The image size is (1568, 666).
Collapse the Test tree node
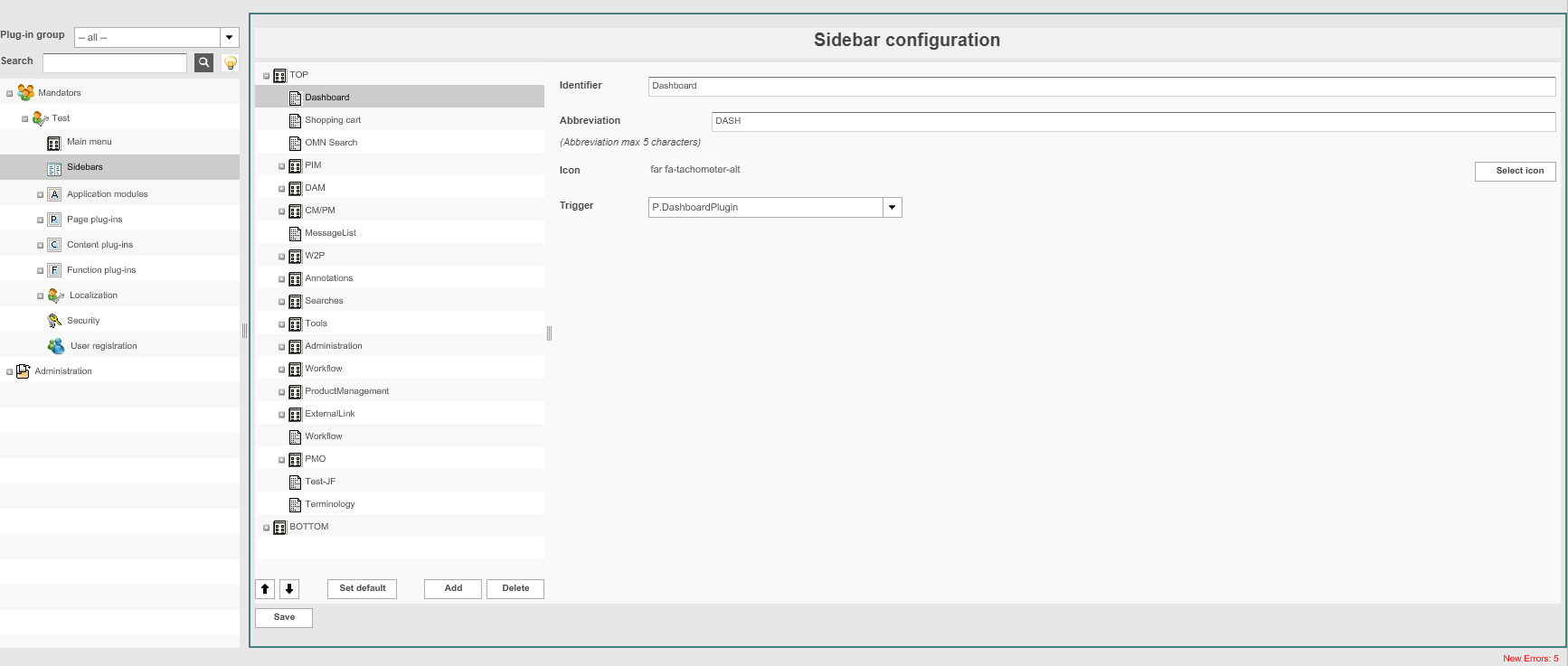click(25, 119)
